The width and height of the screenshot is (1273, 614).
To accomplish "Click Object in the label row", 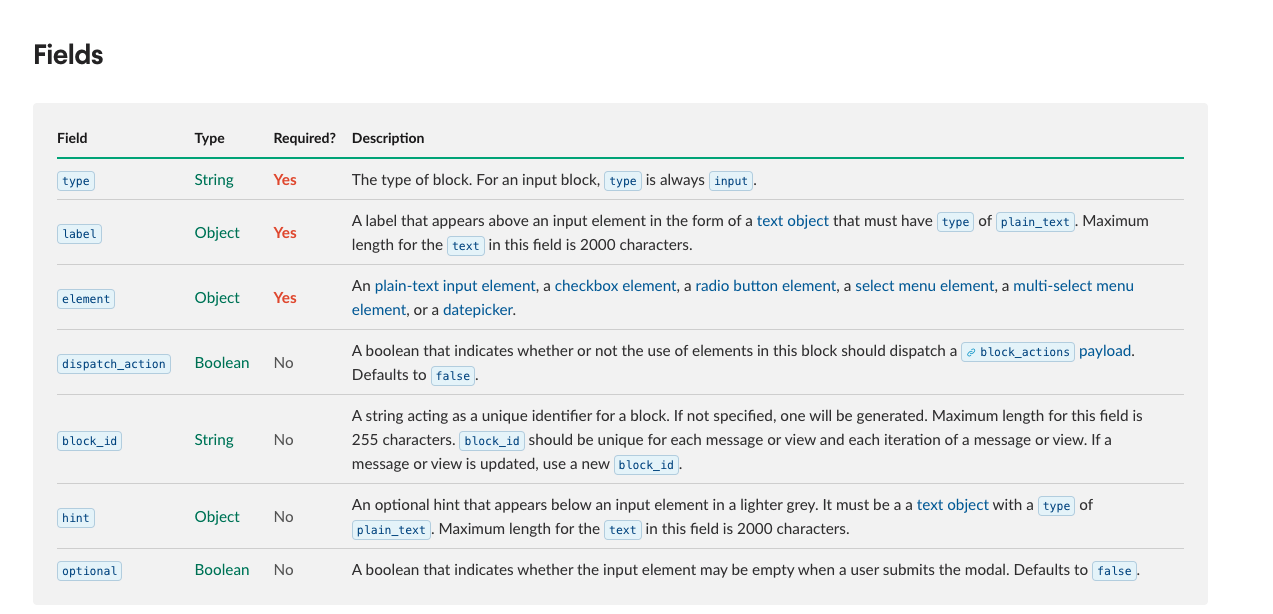I will pos(217,232).
